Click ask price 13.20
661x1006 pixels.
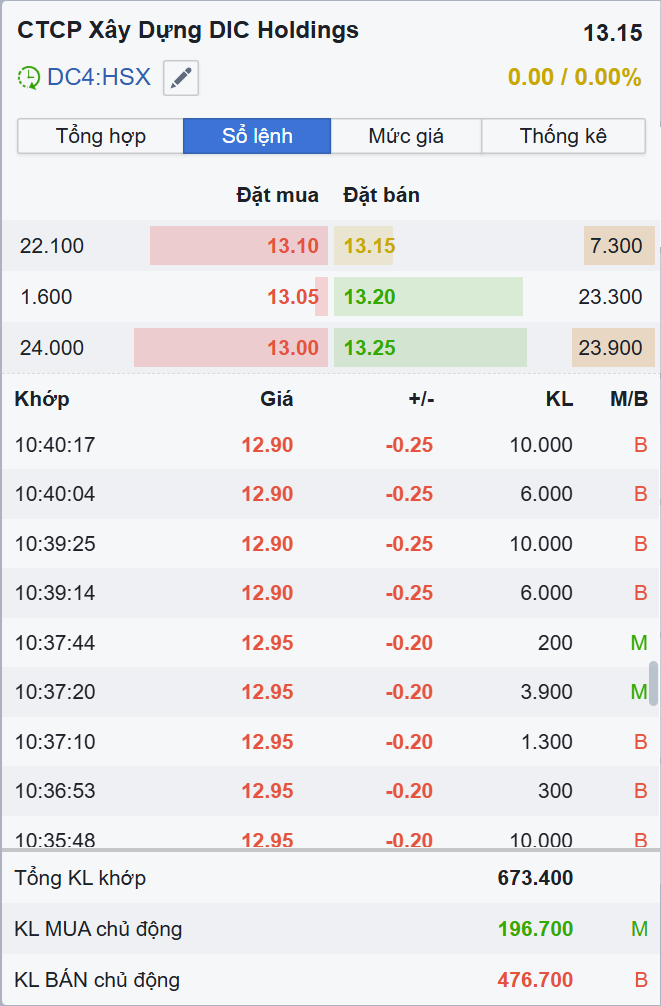[370, 297]
